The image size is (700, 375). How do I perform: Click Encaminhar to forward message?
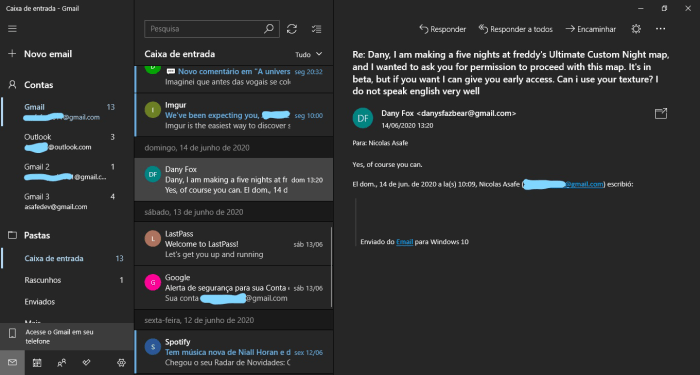591,29
